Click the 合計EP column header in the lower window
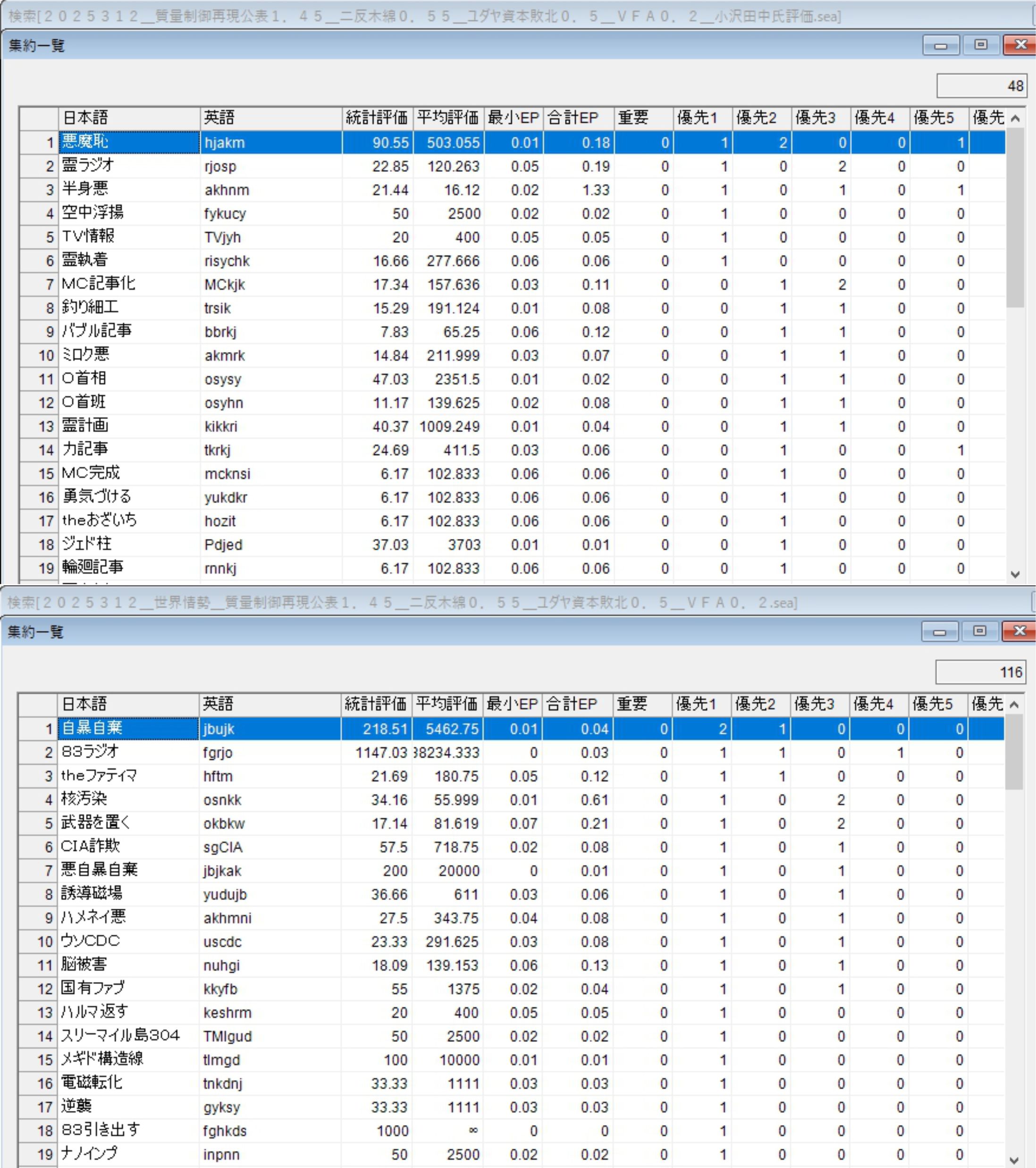 (x=577, y=704)
